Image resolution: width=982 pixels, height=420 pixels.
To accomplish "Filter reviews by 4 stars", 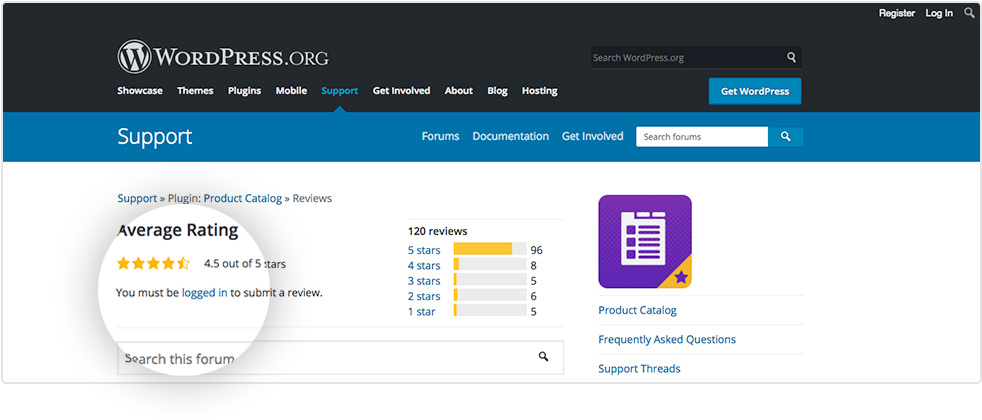I will pos(424,265).
